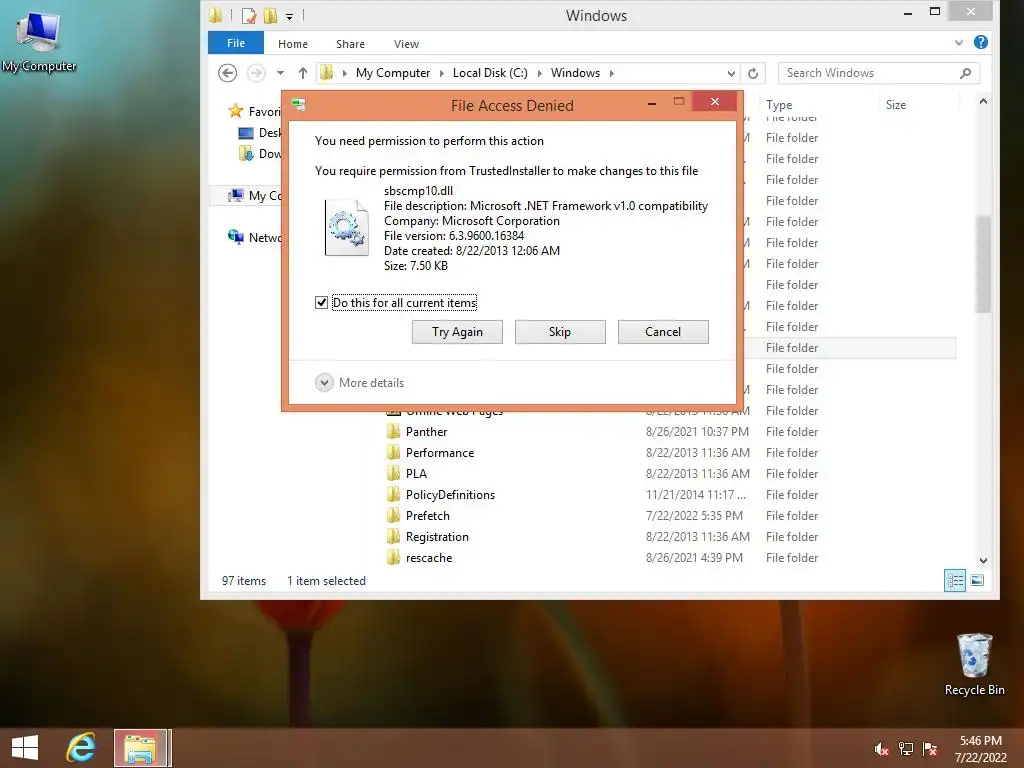The image size is (1024, 768).
Task: Select the Prefetch folder
Action: pos(427,515)
